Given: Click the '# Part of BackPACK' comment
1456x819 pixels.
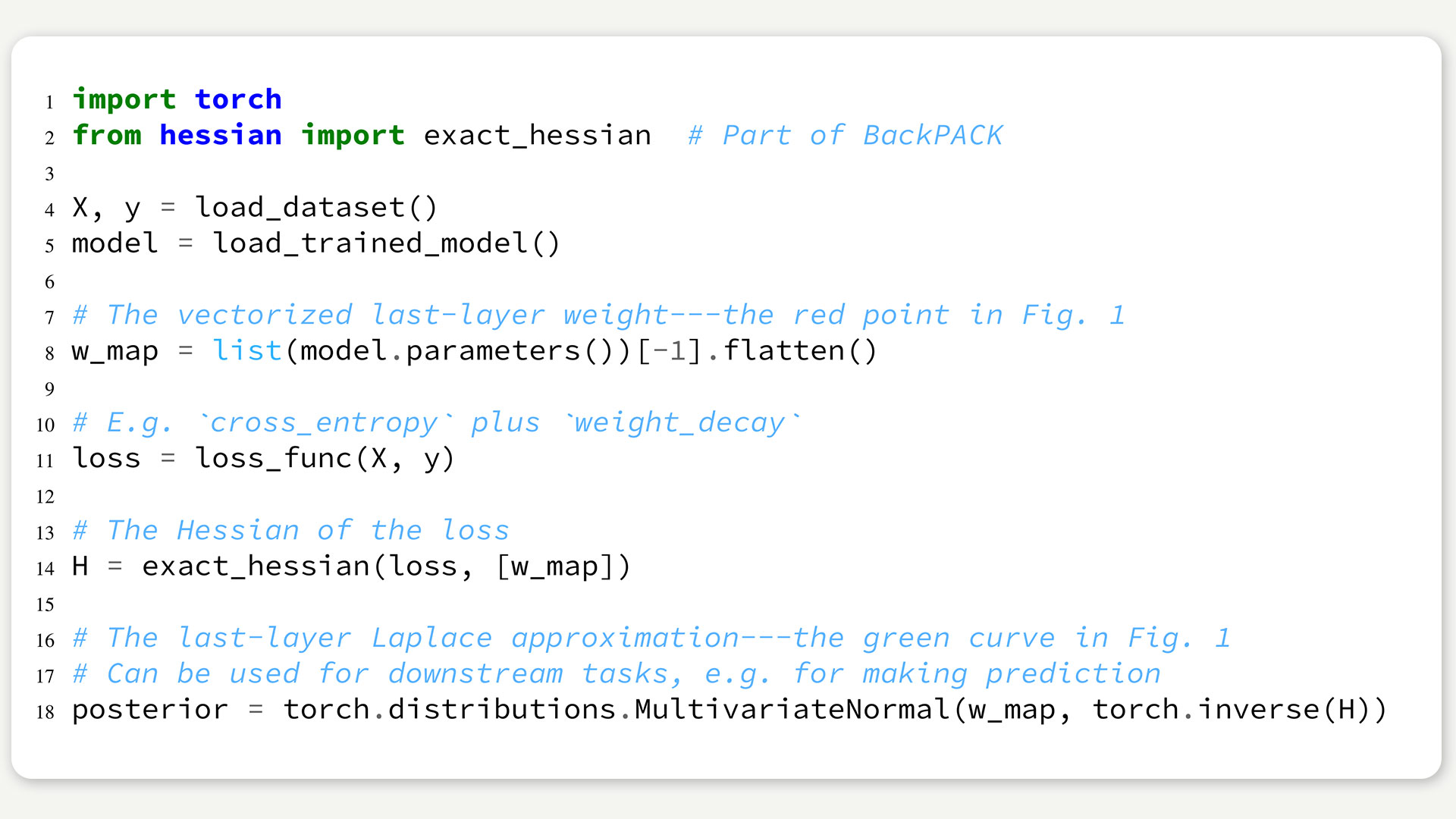Looking at the screenshot, I should pos(846,136).
